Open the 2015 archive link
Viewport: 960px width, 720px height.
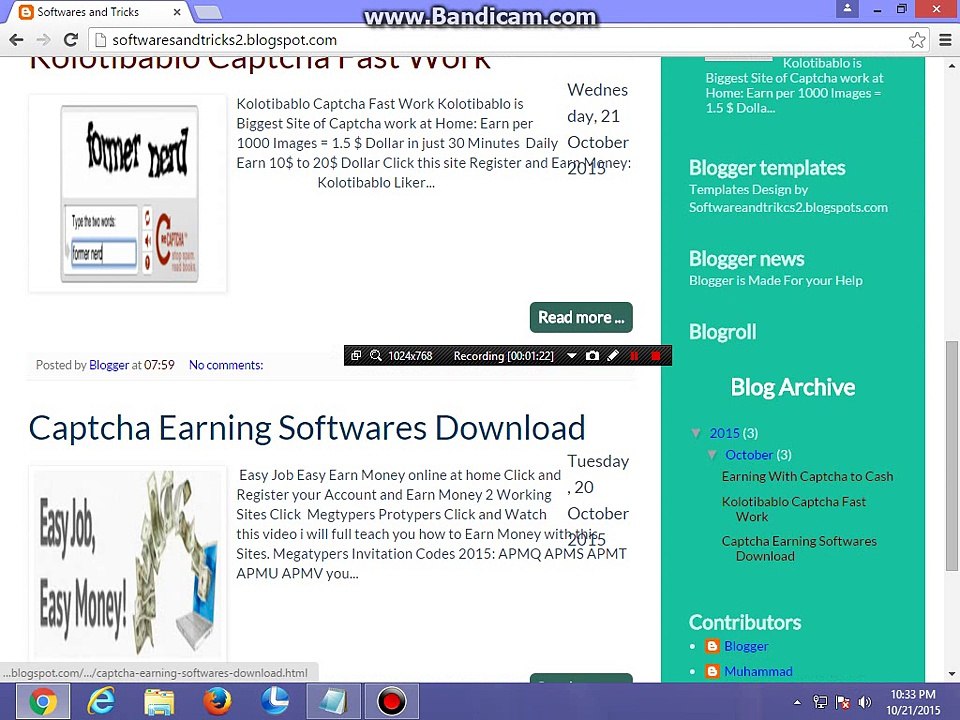pyautogui.click(x=724, y=433)
